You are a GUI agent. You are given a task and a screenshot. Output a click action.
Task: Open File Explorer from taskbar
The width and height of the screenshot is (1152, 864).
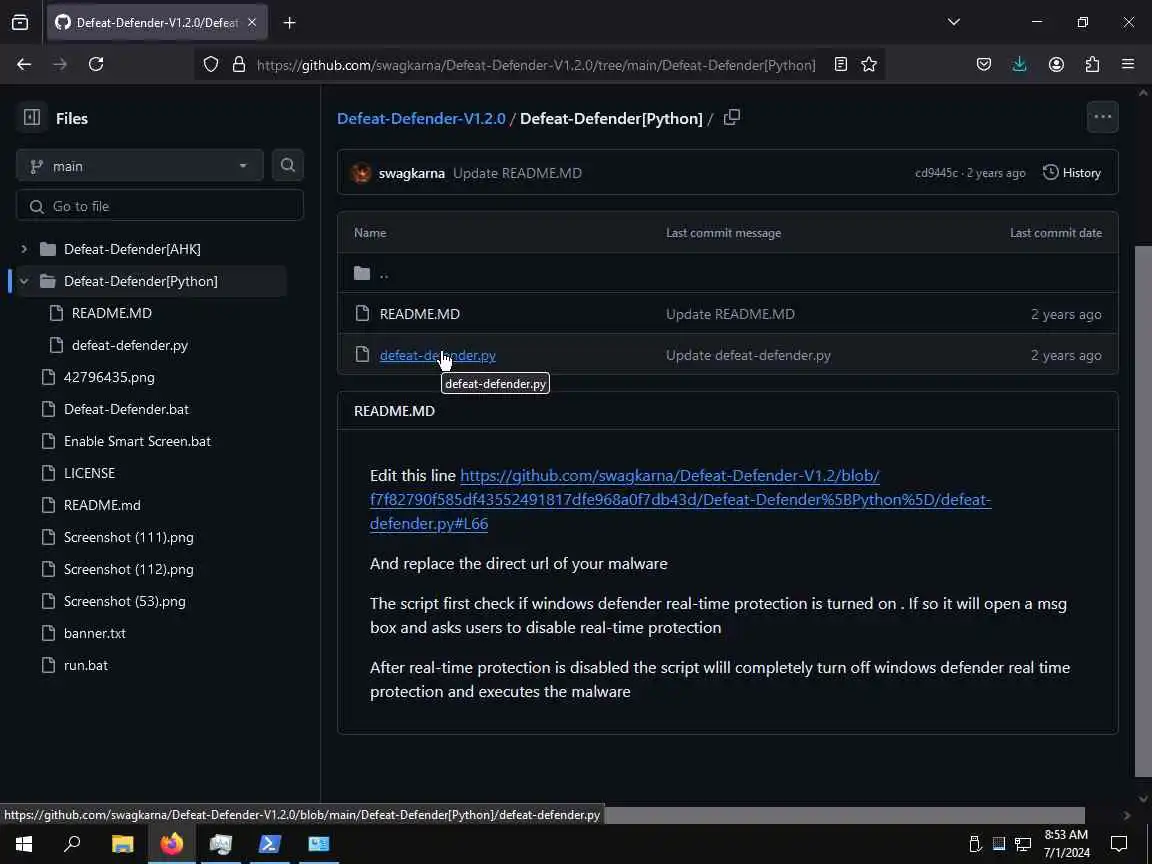point(123,843)
